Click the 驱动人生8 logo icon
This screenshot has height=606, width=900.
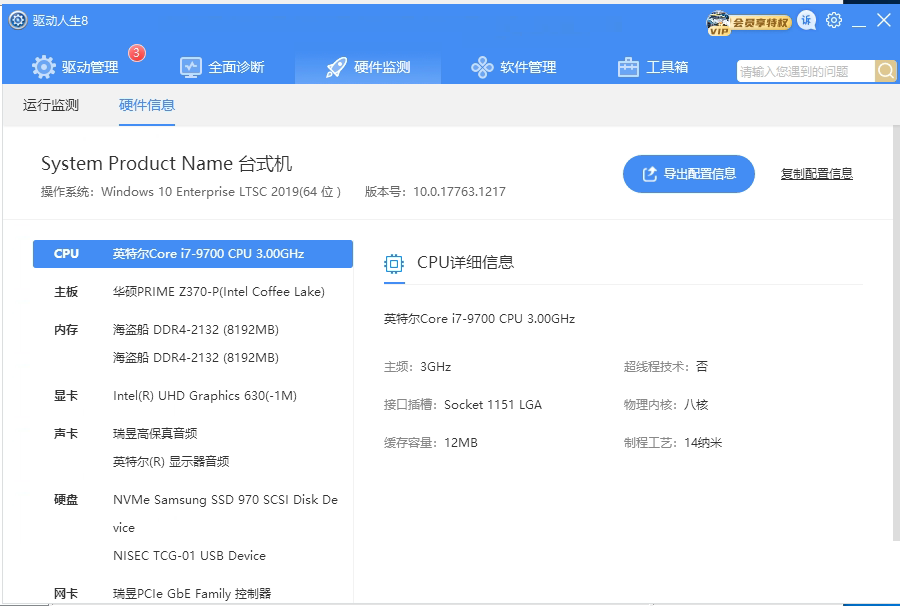point(18,20)
